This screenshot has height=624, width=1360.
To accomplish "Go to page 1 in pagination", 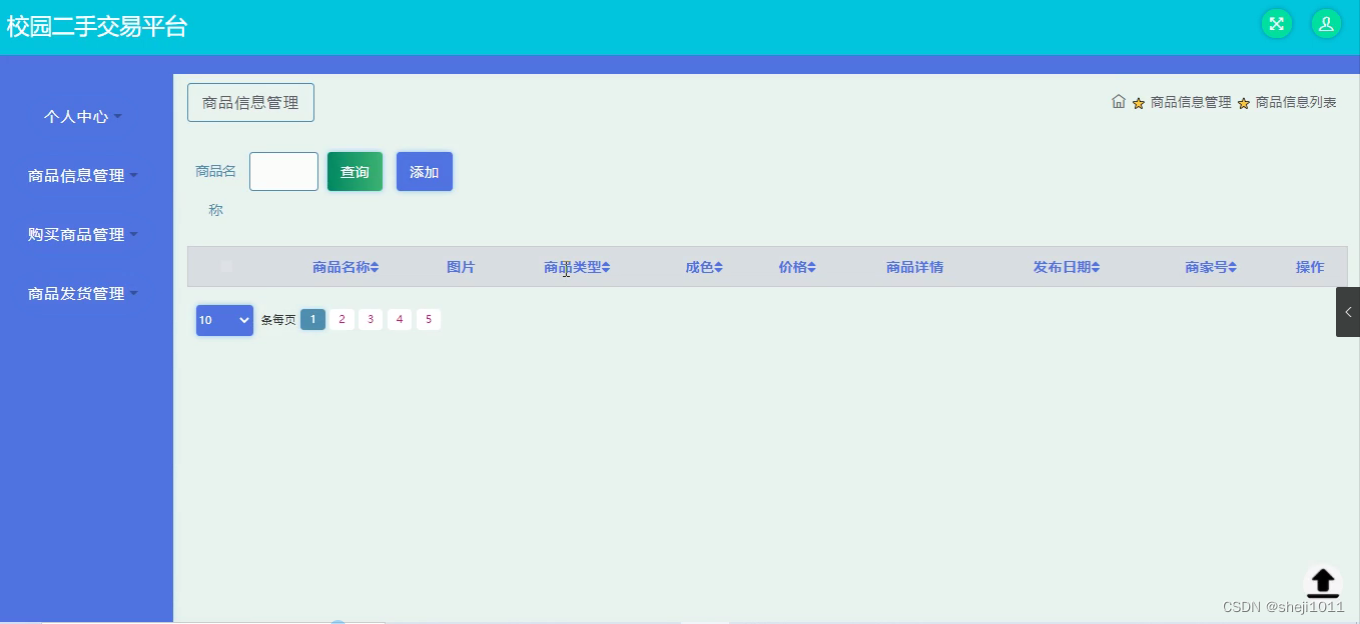I will [x=313, y=319].
